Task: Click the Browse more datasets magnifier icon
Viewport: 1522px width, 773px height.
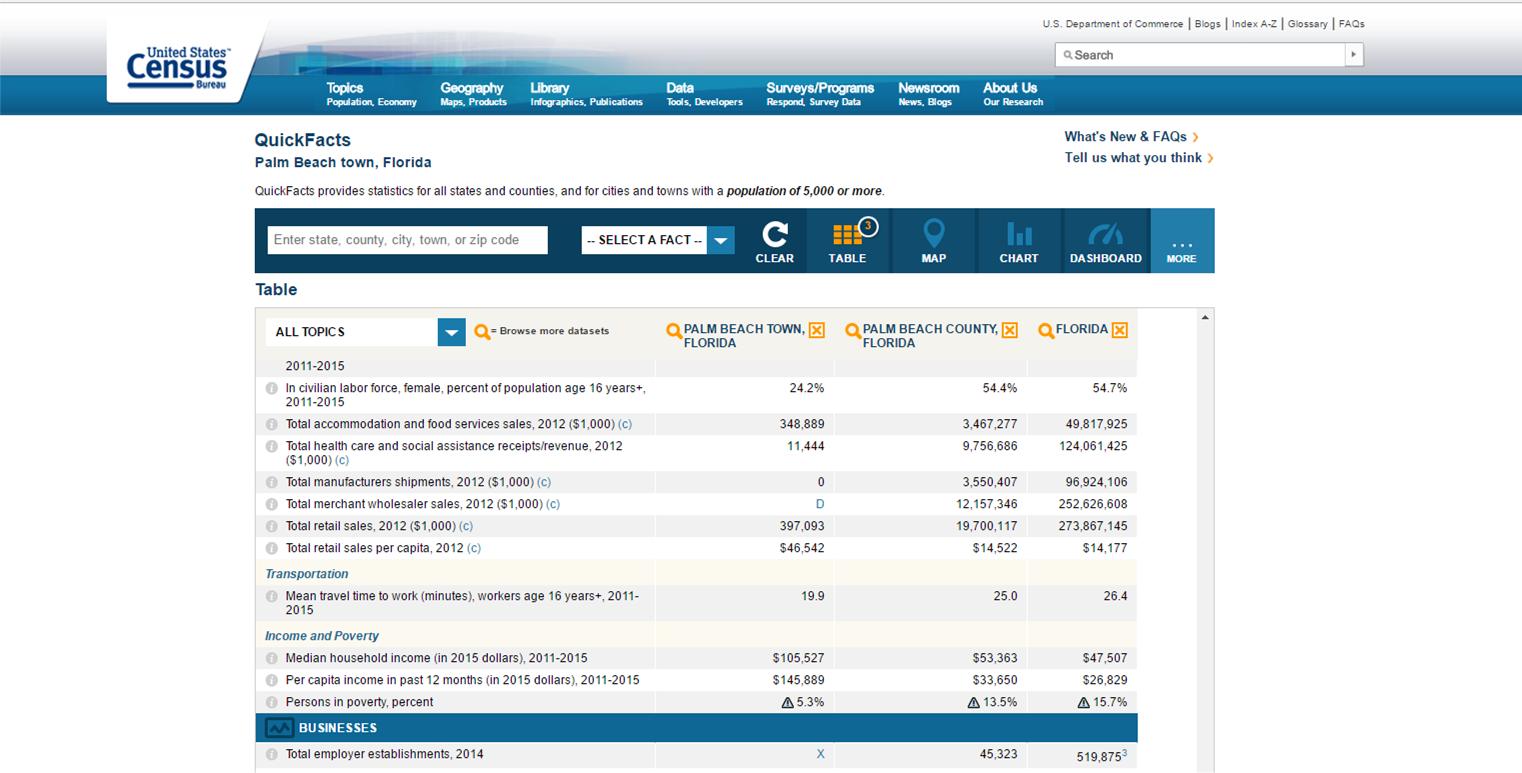Action: pyautogui.click(x=482, y=332)
